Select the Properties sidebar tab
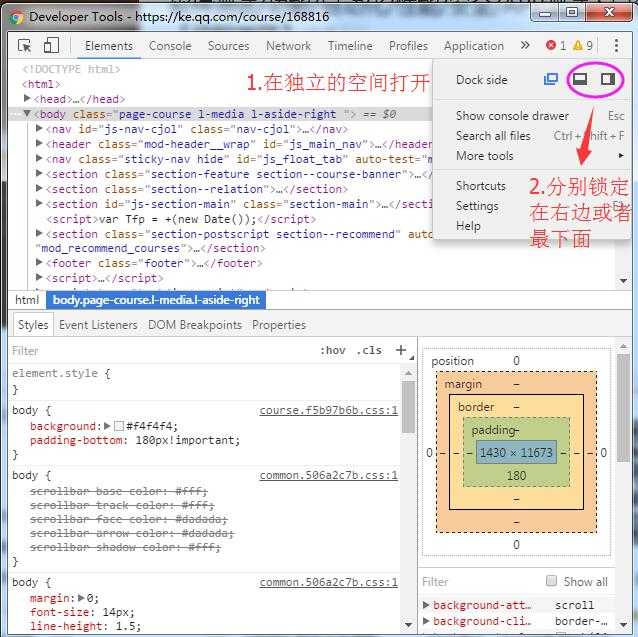The height and width of the screenshot is (637, 638). pos(279,325)
